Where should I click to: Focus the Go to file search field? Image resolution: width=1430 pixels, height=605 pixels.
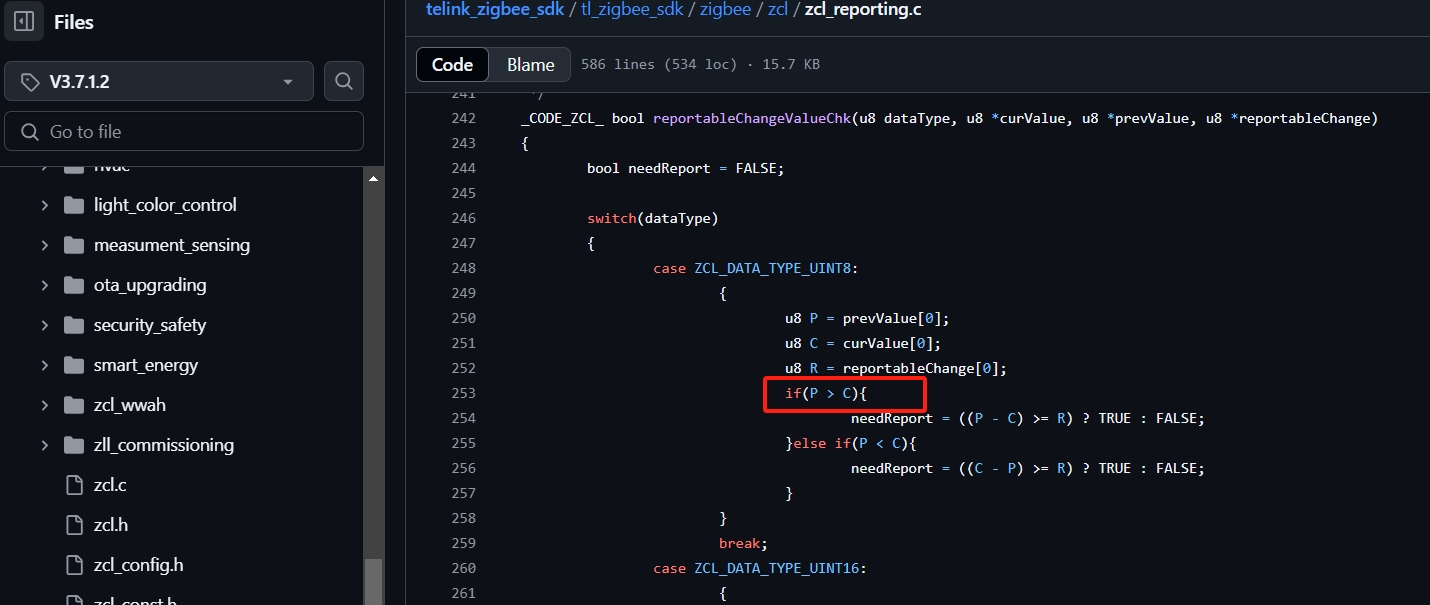click(184, 132)
